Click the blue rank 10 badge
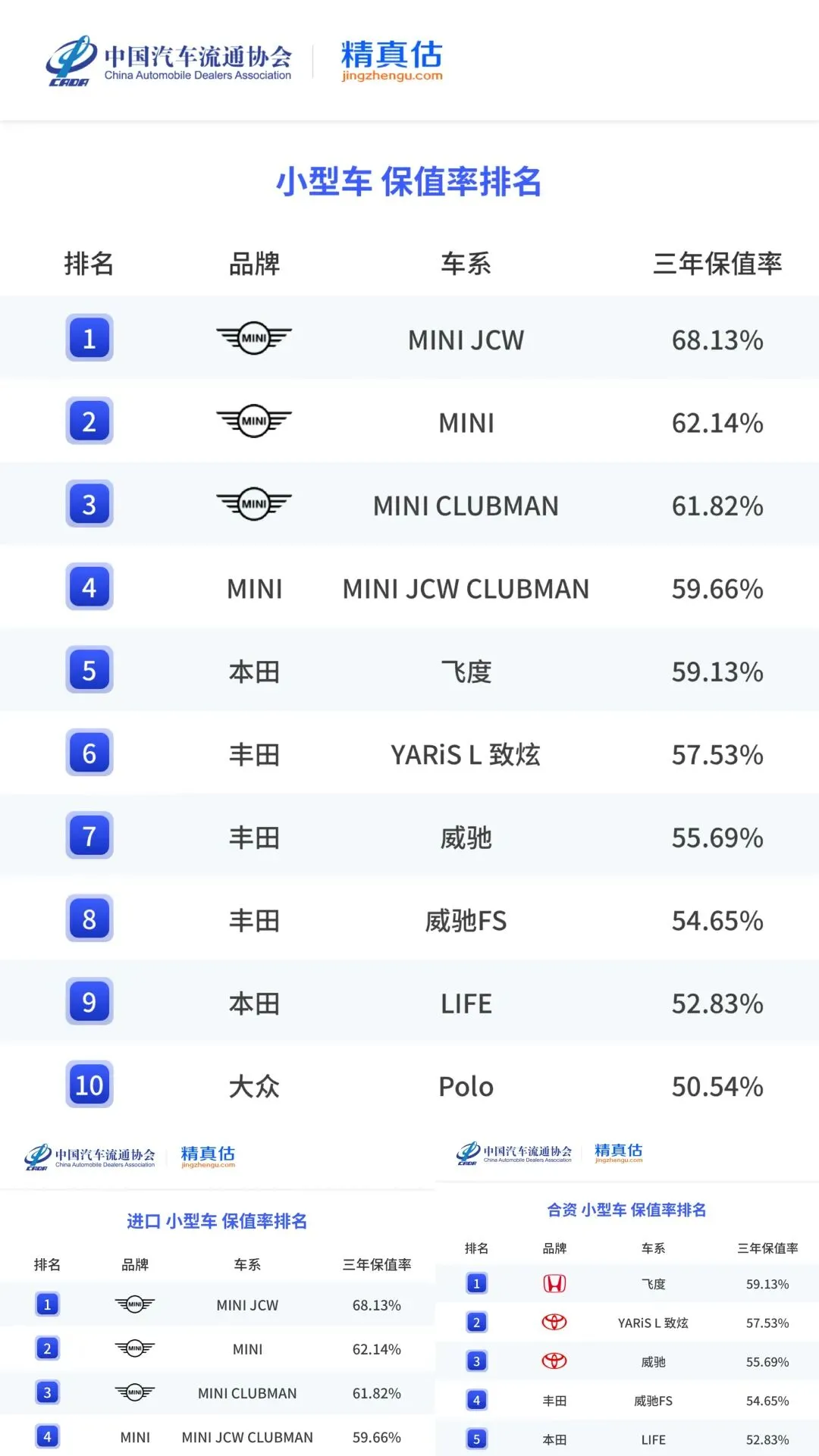The image size is (819, 1456). point(89,1085)
